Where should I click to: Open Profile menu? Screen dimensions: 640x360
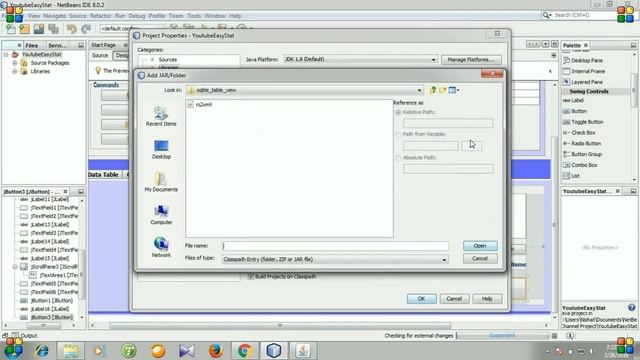pos(157,16)
